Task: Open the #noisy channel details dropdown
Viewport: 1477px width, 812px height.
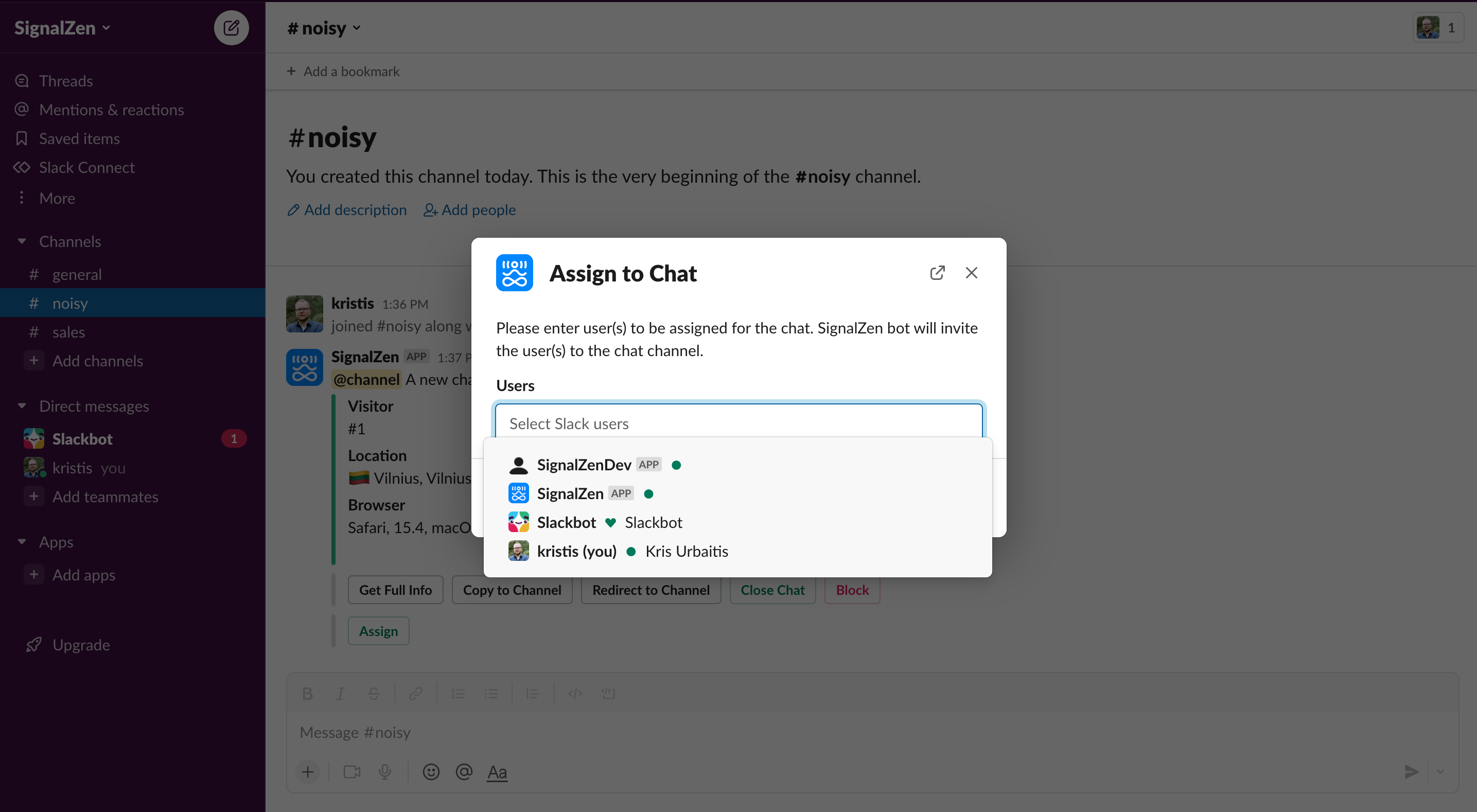Action: pyautogui.click(x=324, y=27)
